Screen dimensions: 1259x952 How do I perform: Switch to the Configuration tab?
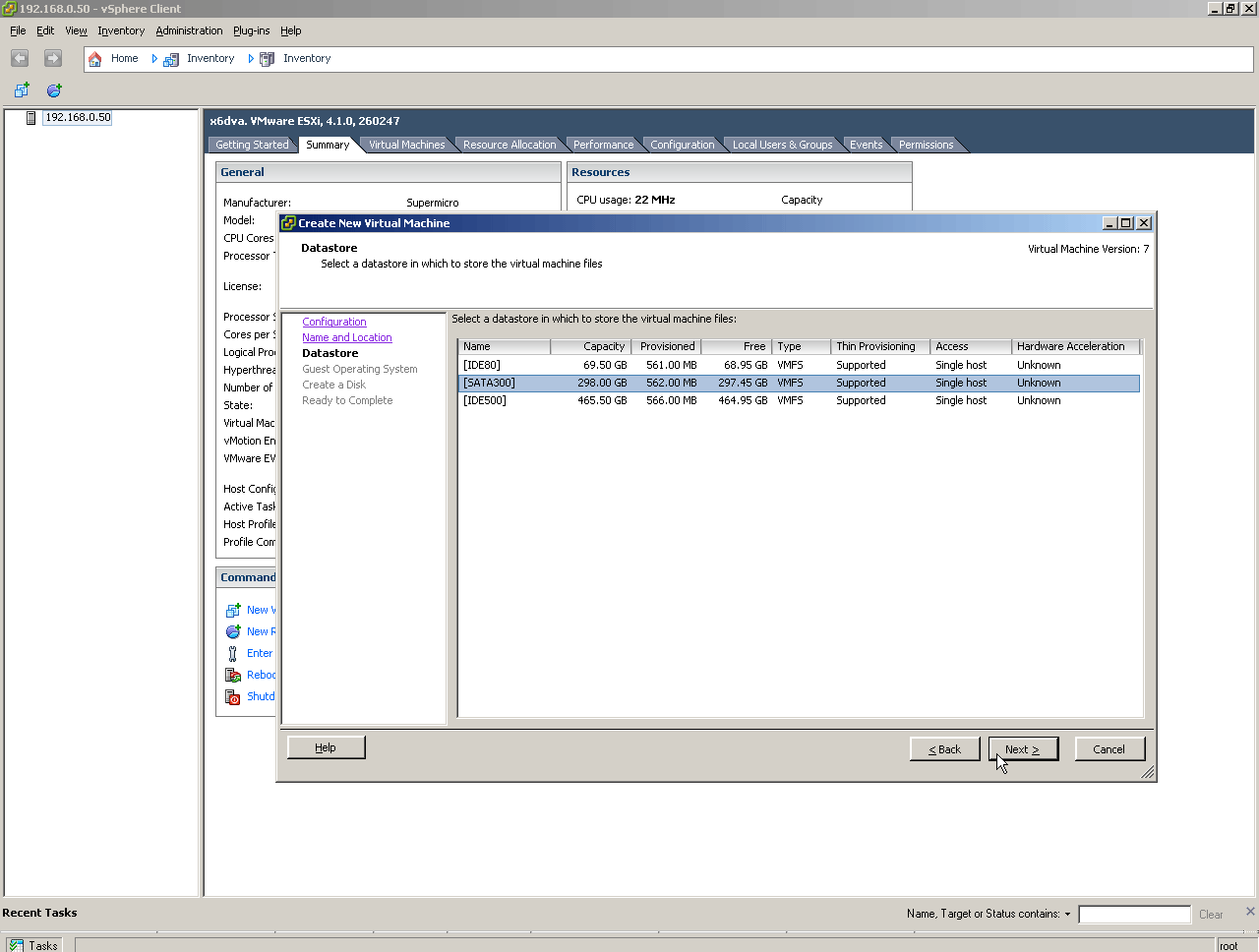[683, 145]
